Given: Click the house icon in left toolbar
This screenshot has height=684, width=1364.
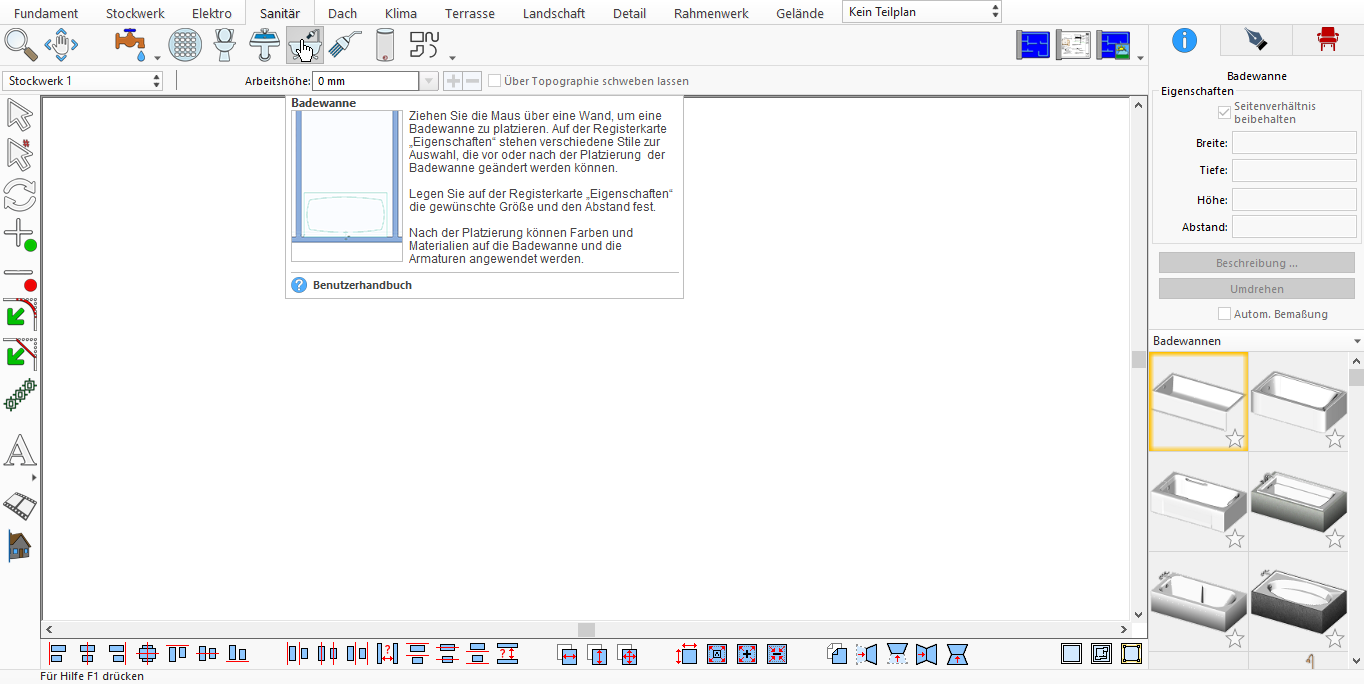Looking at the screenshot, I should pos(20,546).
